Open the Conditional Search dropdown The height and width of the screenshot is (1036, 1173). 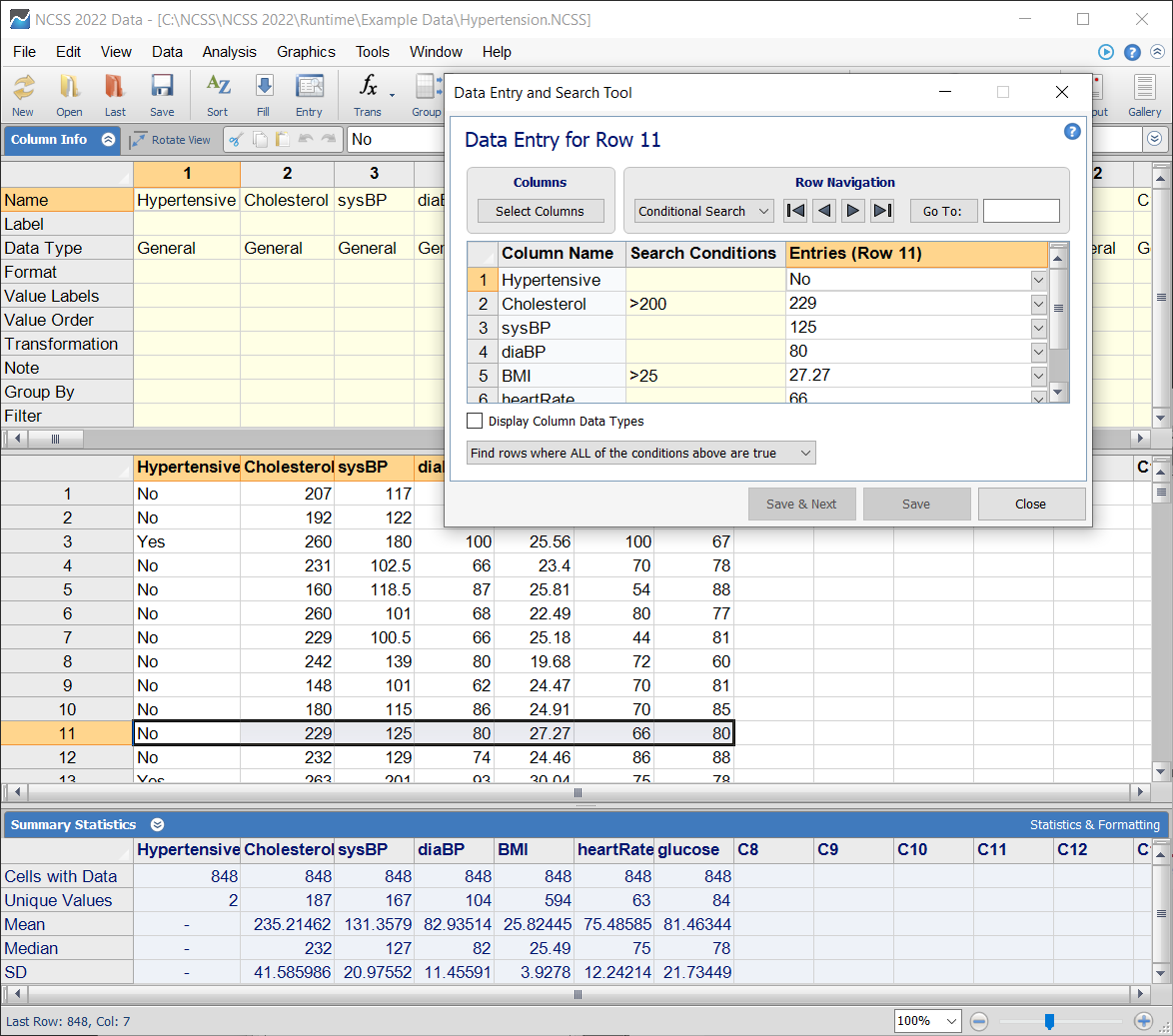pyautogui.click(x=703, y=211)
